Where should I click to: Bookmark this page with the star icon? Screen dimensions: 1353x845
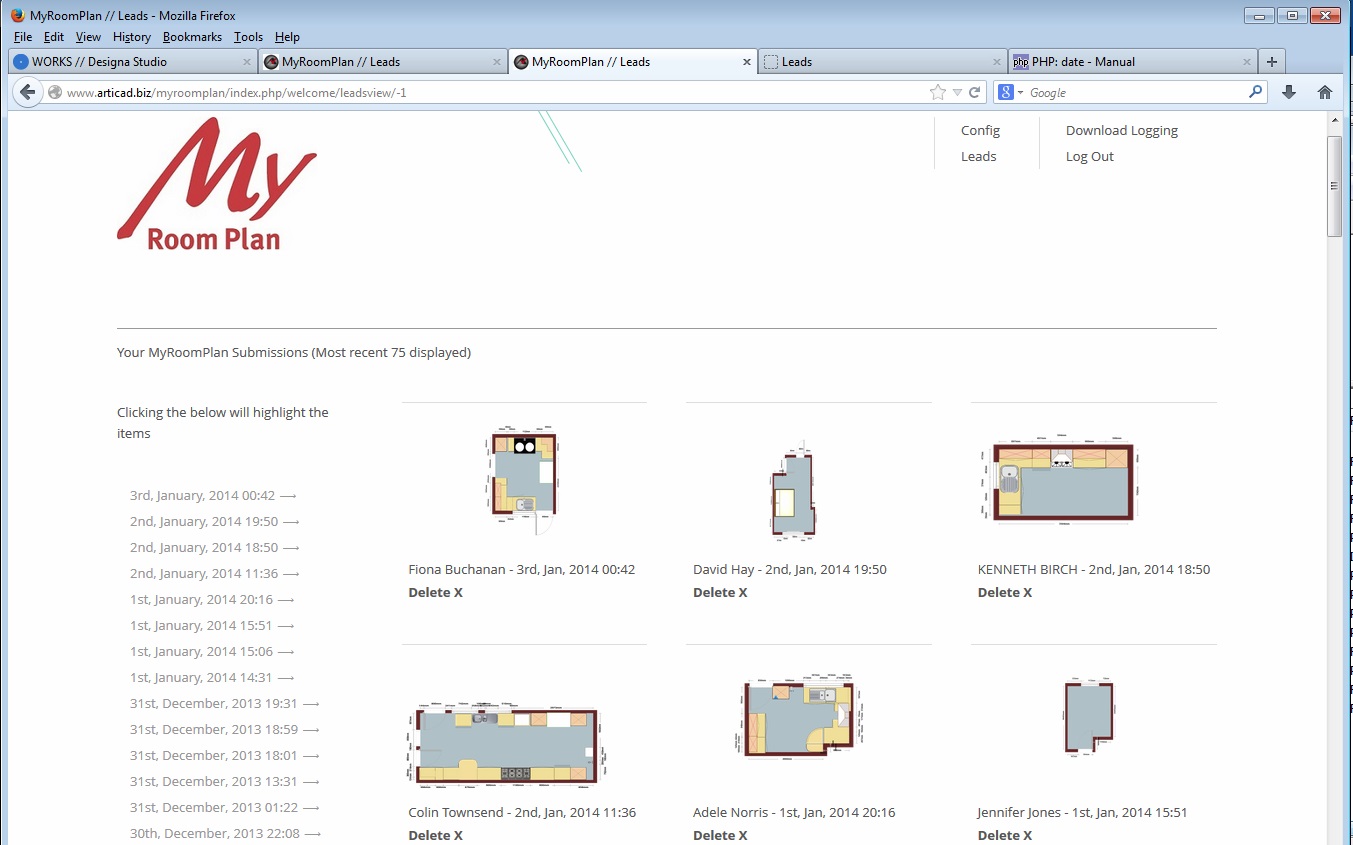click(938, 92)
